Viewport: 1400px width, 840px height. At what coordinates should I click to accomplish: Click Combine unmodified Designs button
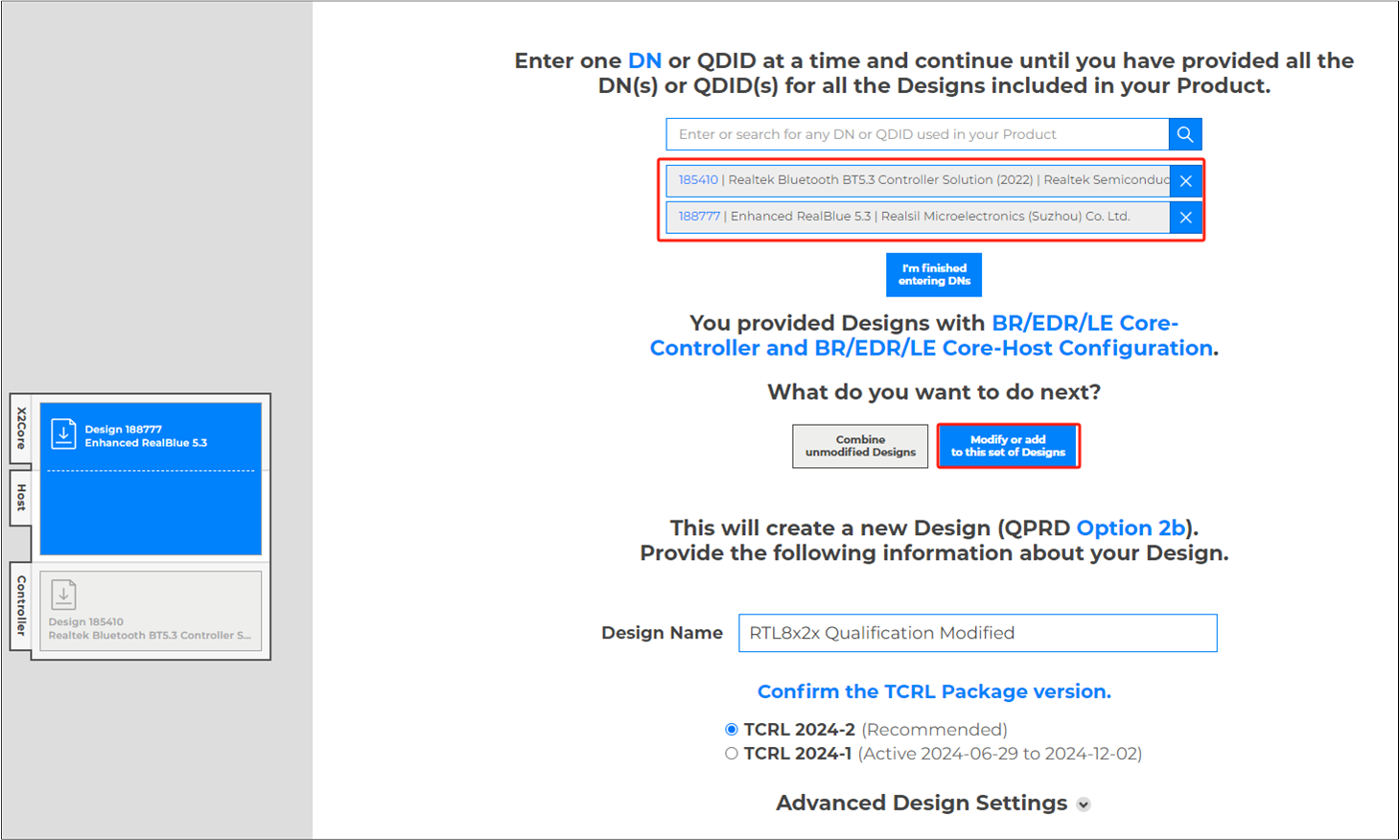[860, 446]
